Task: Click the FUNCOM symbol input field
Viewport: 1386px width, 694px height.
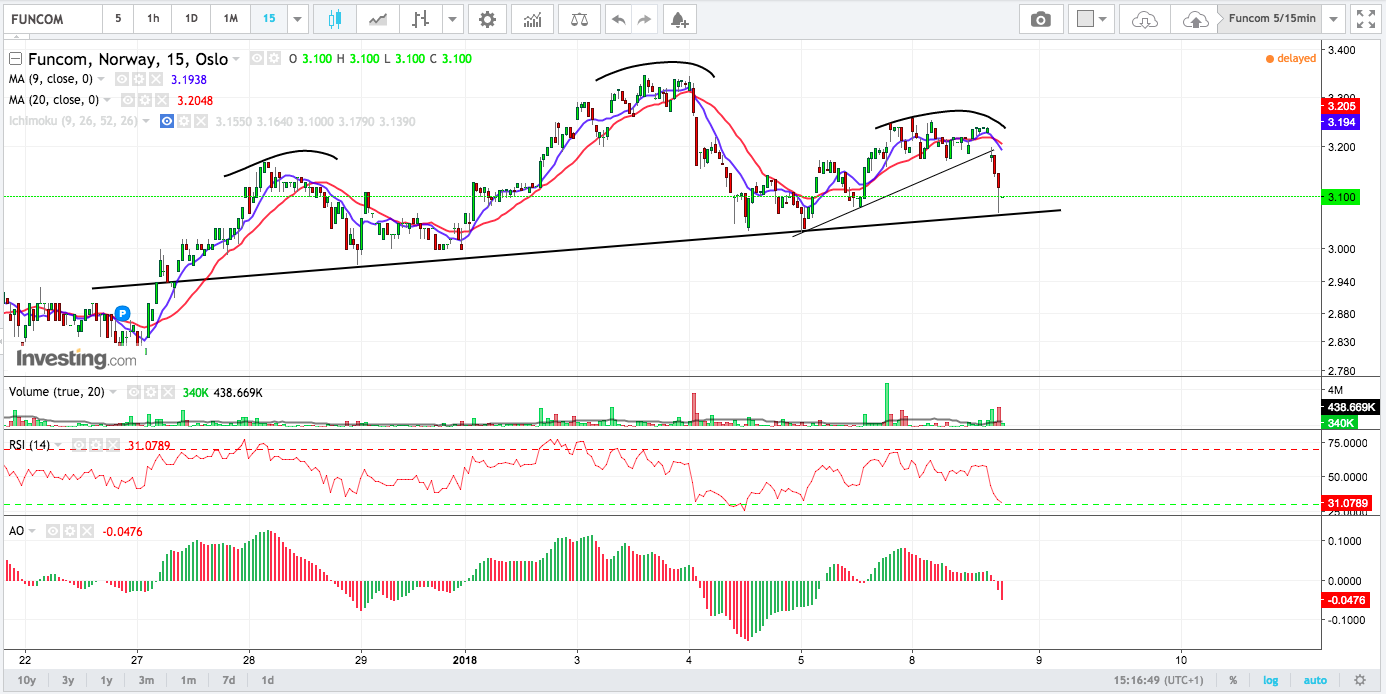Action: pos(52,19)
